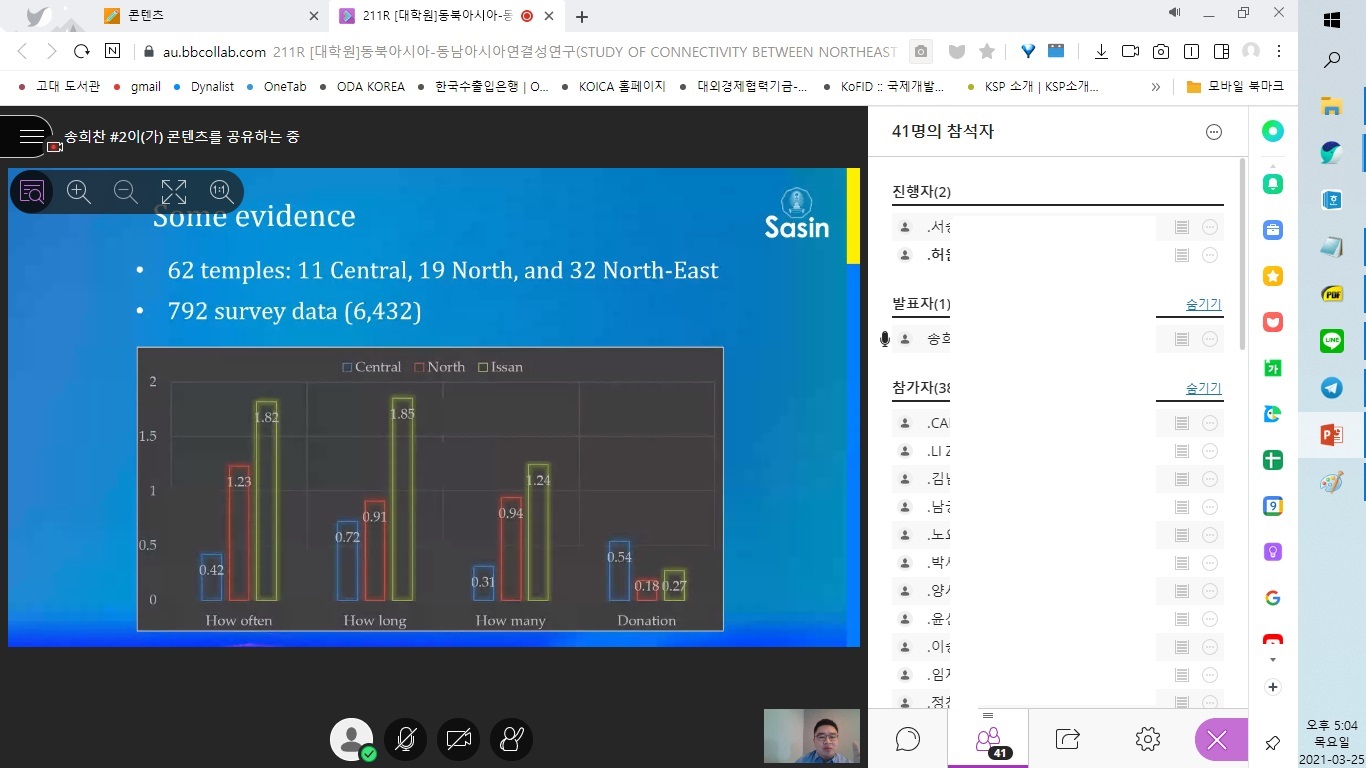Image resolution: width=1366 pixels, height=768 pixels.
Task: Expand hidden bookmarks with the chevron
Action: point(1156,87)
